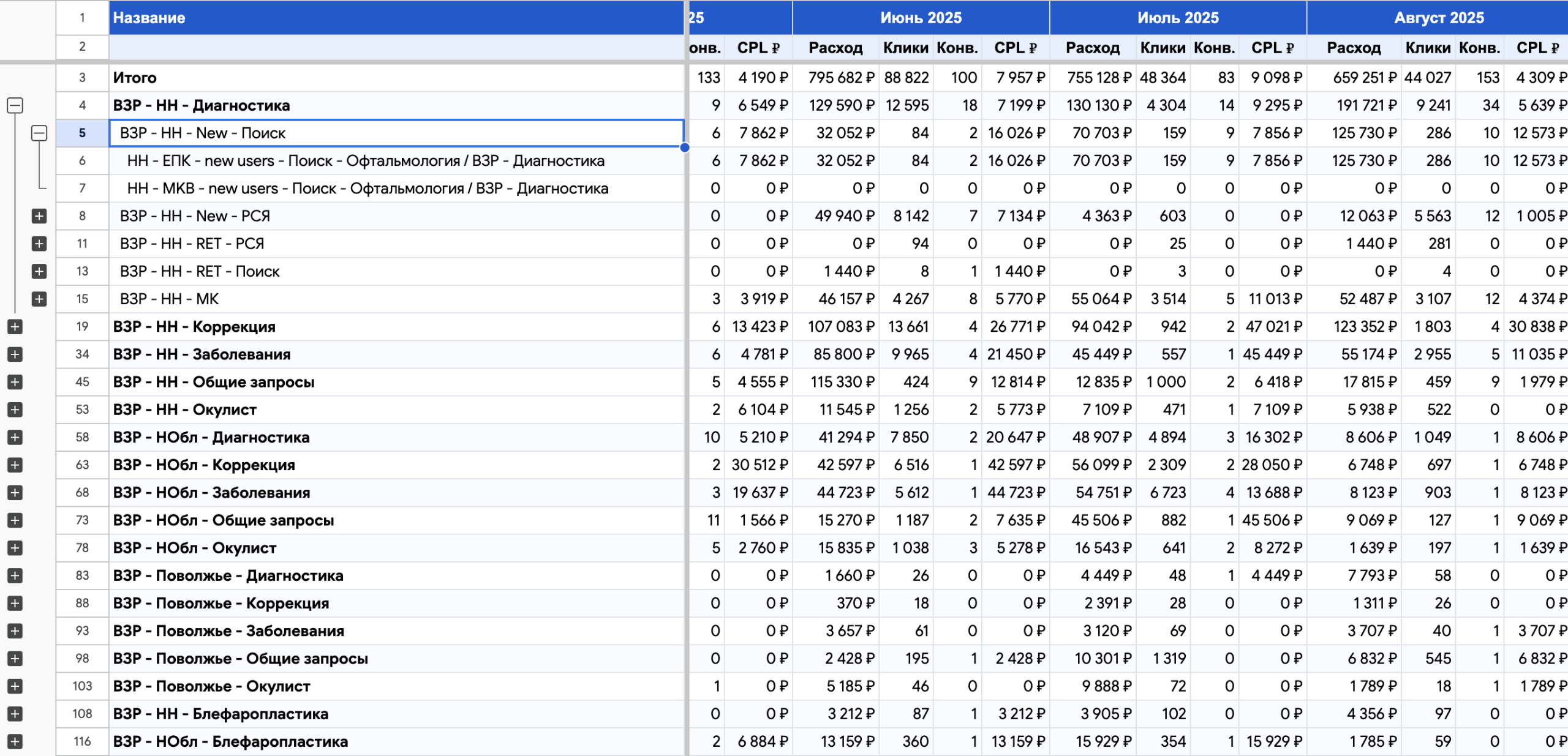Screen dimensions: 1568x756
Task: Expand the ВЗР - НН - RET - РСЯ group
Action: click(39, 244)
